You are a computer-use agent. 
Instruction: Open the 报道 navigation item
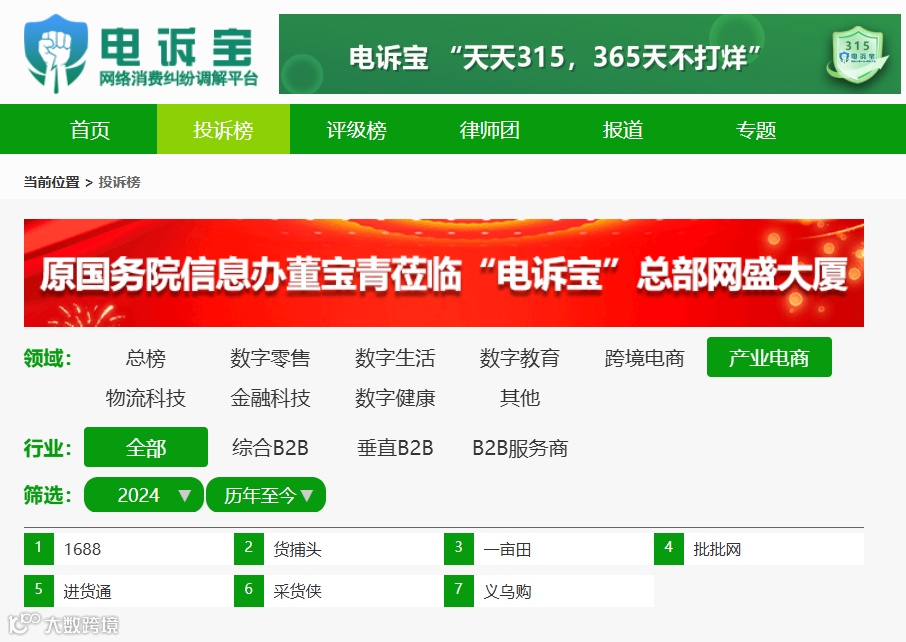pos(623,129)
